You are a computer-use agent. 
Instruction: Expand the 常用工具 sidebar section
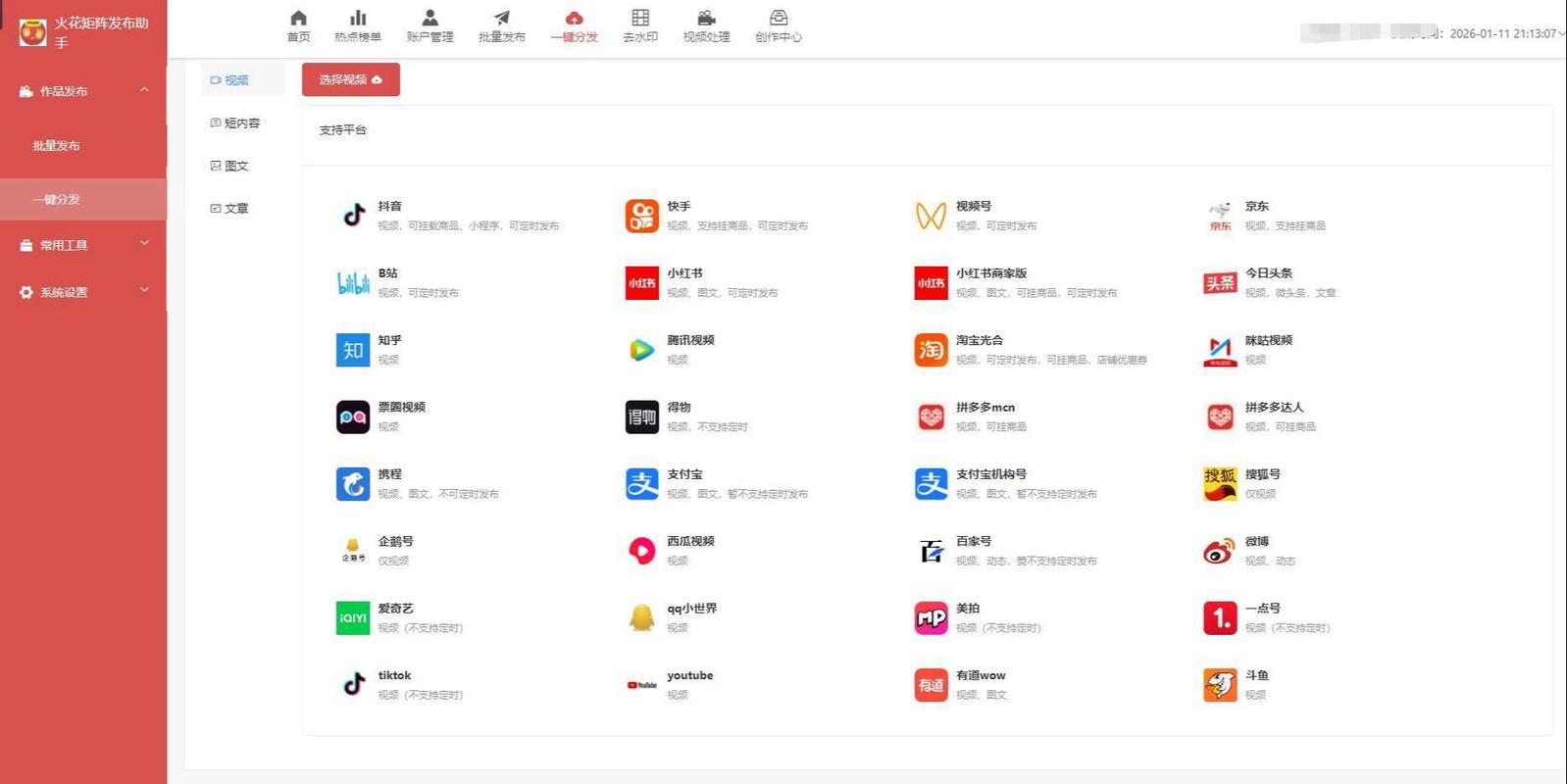[x=83, y=245]
